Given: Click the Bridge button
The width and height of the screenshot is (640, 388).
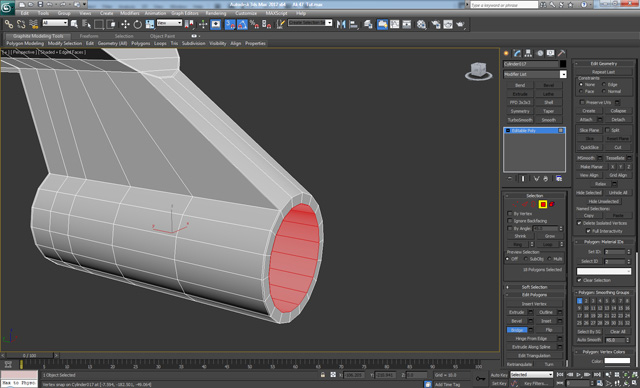Looking at the screenshot, I should (517, 330).
